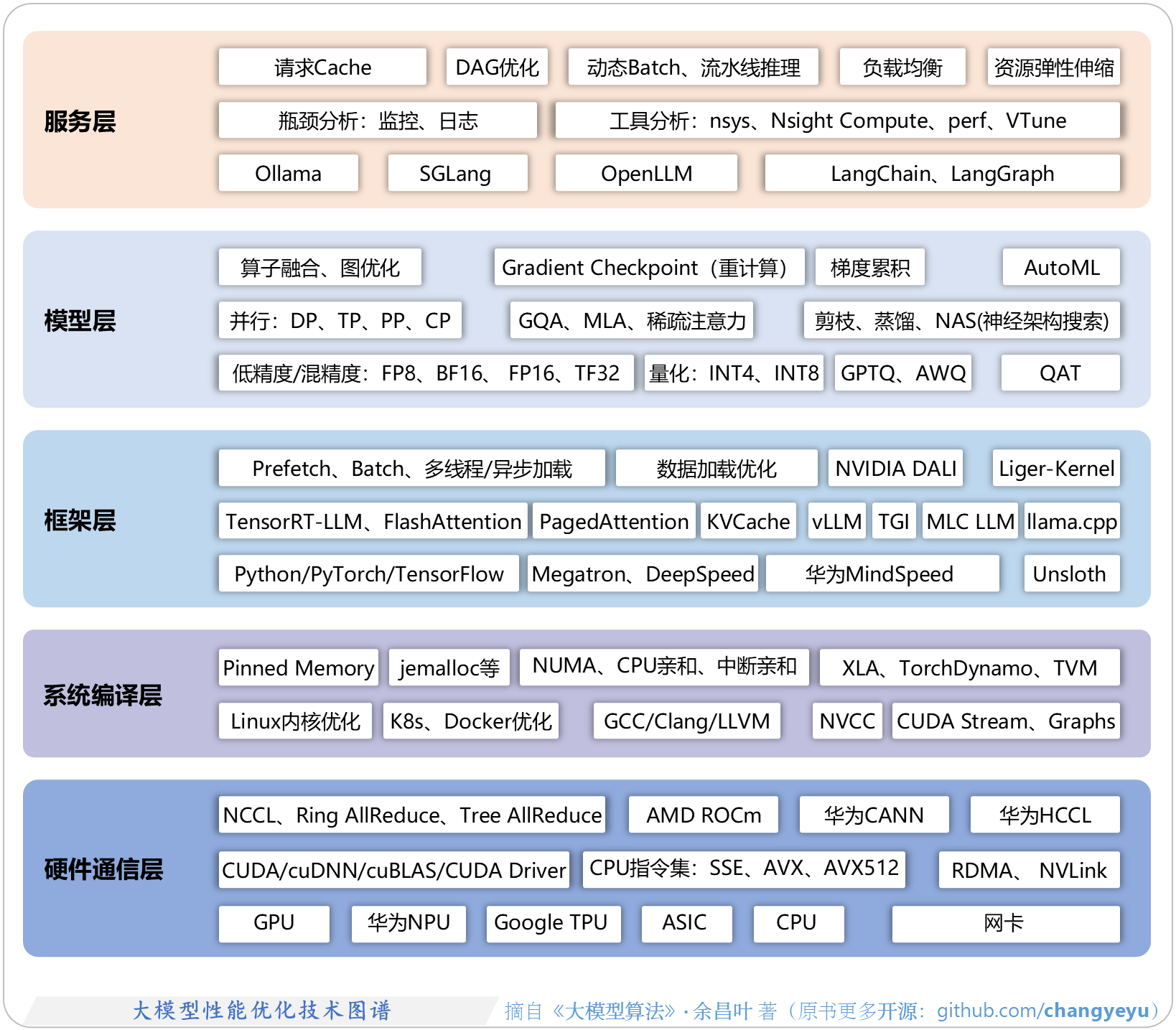The width and height of the screenshot is (1176, 1030).
Task: Click the NVIDIA DALI box
Action: 895,468
